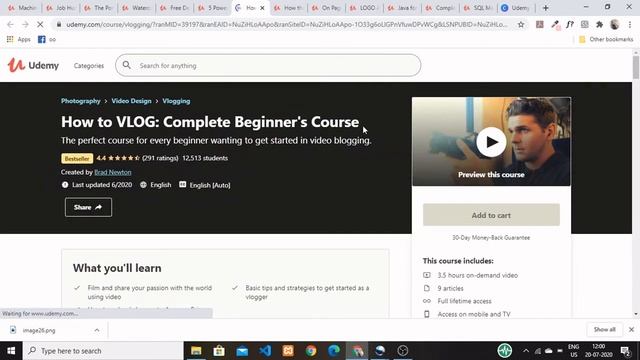Switch to the Water... tab
640x360 pixels.
[x=136, y=8]
